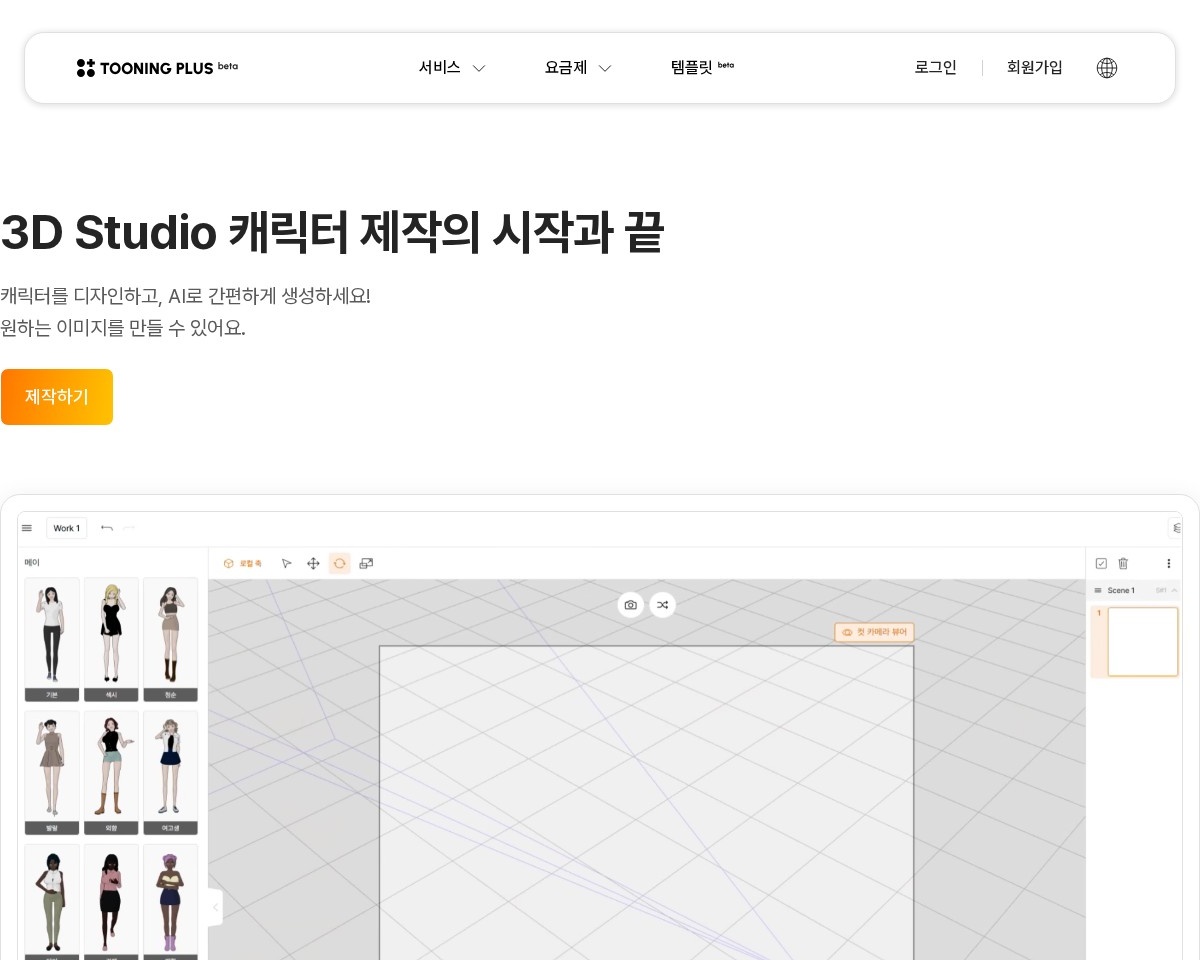This screenshot has width=1200, height=960.
Task: Click the shuffle icon over the canvas
Action: tap(662, 605)
